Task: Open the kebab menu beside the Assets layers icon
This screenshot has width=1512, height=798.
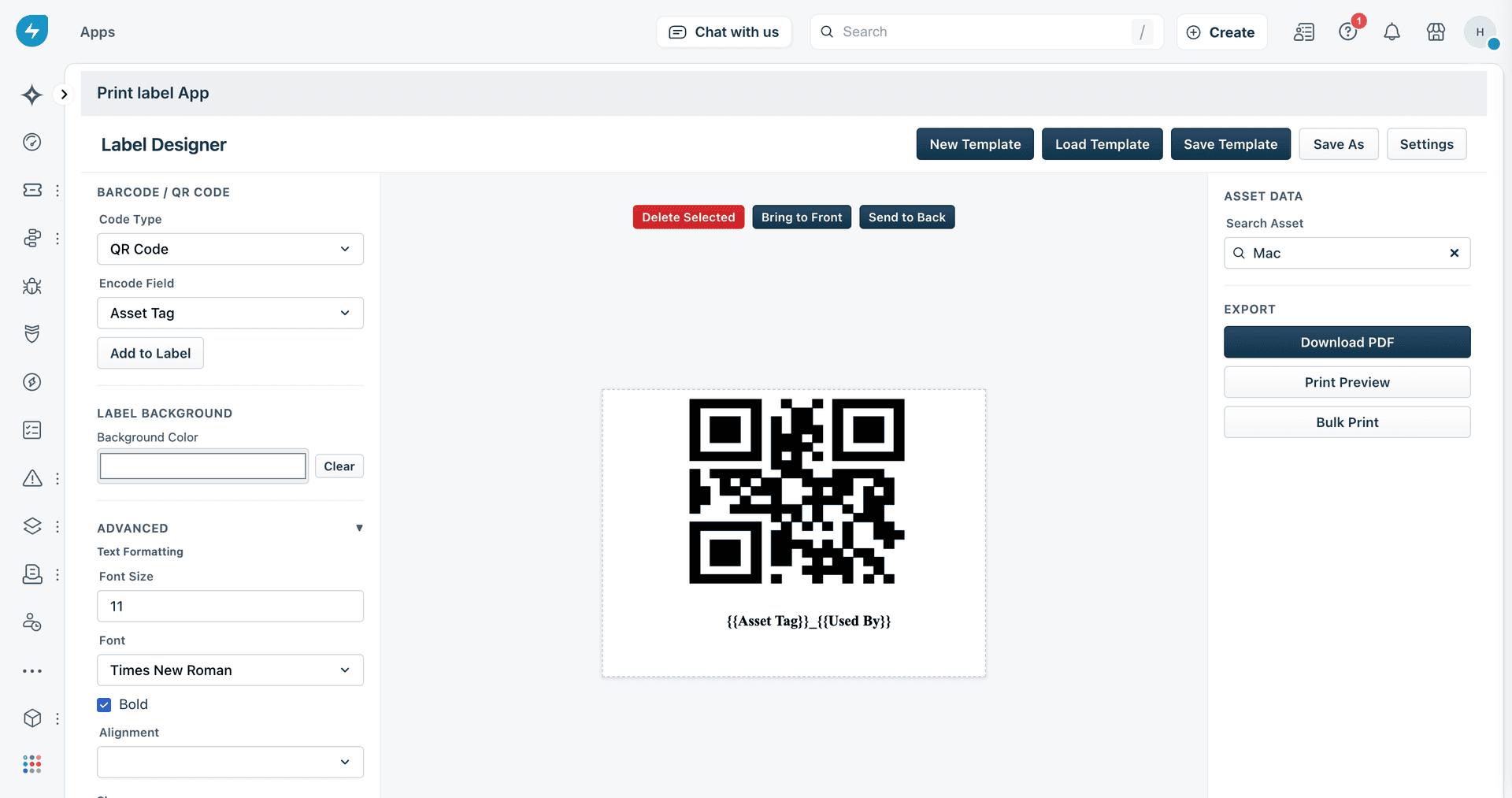Action: coord(57,526)
